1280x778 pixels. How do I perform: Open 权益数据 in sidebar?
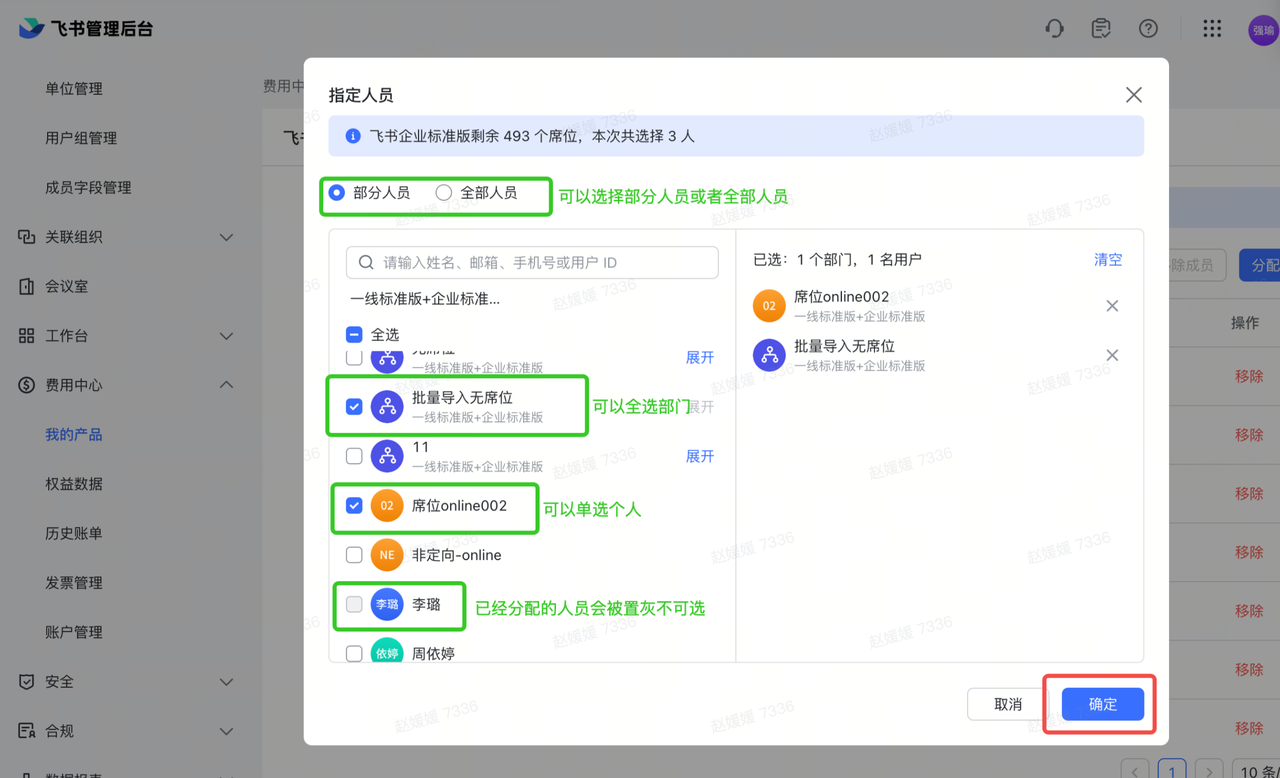point(74,484)
